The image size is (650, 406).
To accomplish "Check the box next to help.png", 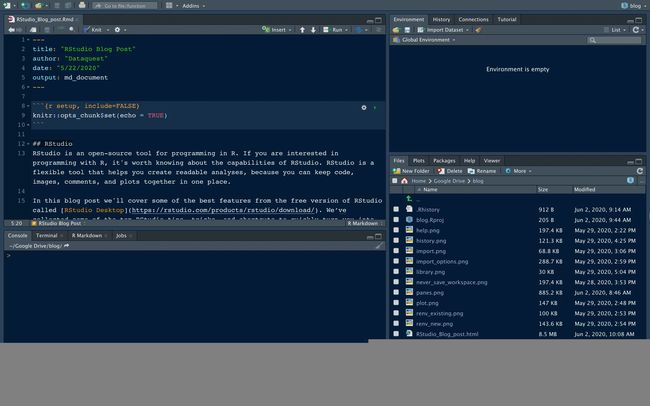I will (x=396, y=230).
